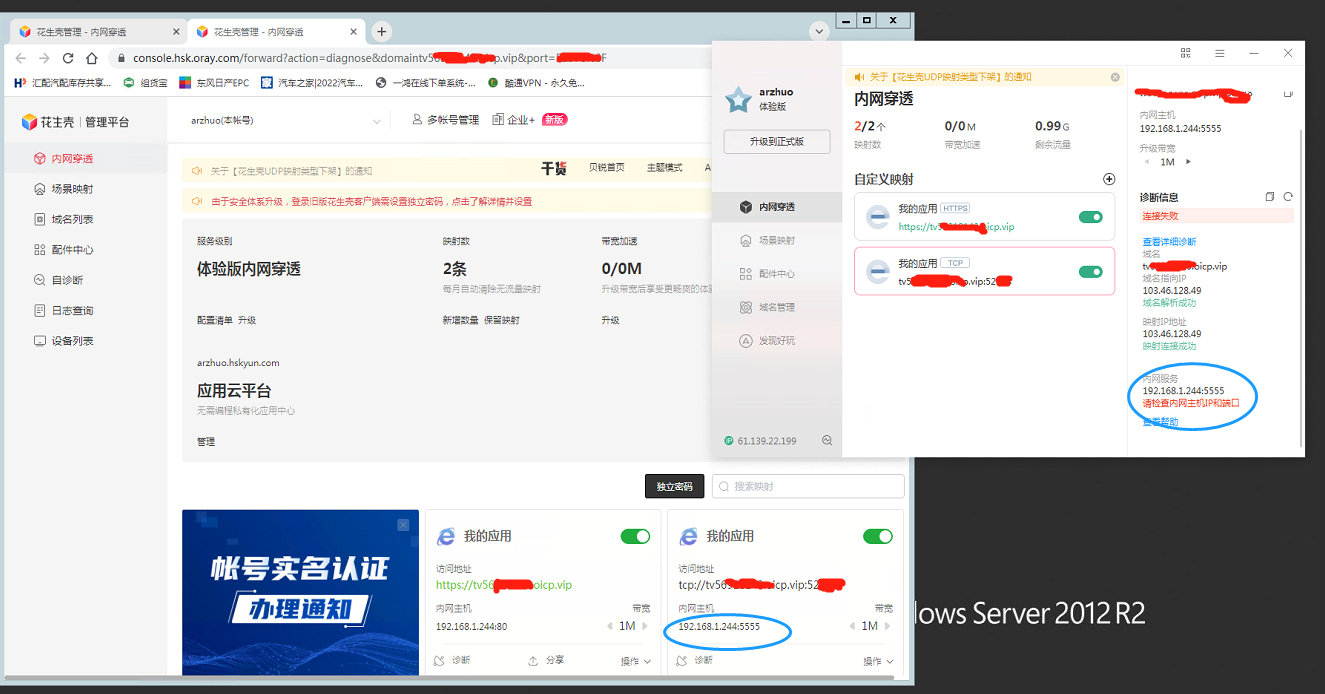1325x694 pixels.
Task: Click the 升级到正式版 button
Action: pos(777,142)
